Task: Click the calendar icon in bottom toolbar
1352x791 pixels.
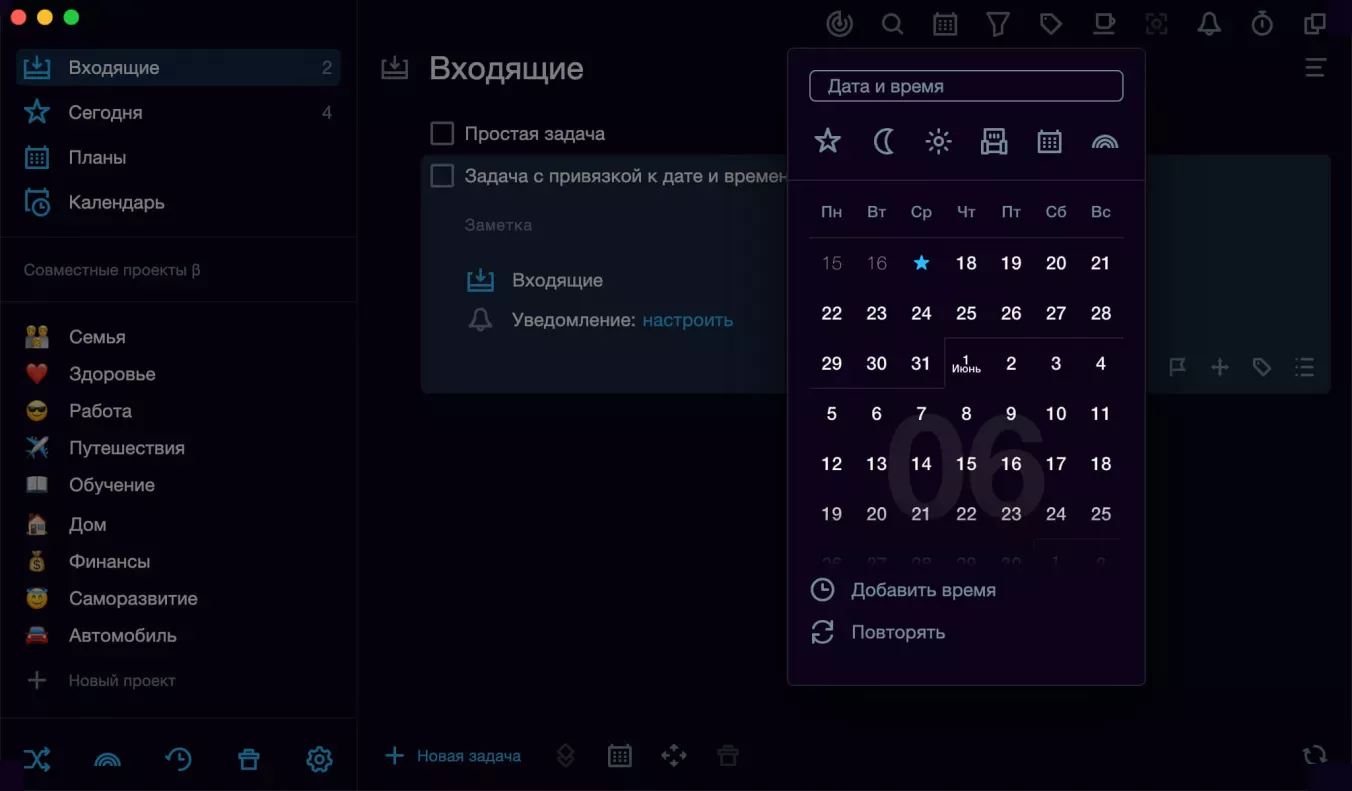Action: point(620,756)
